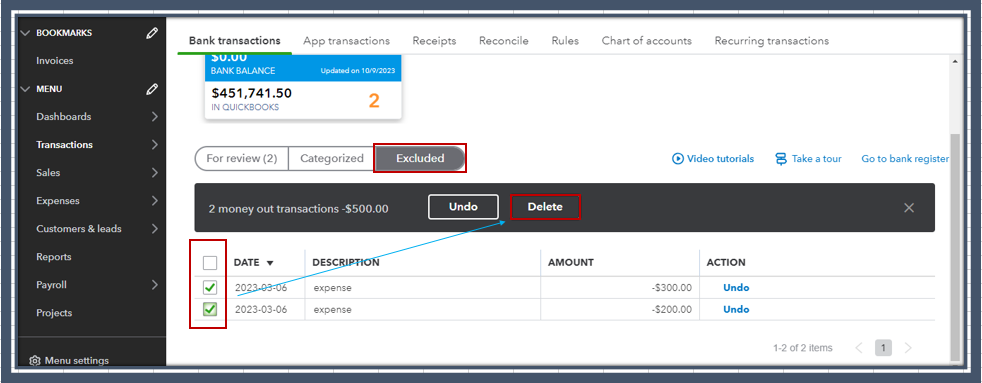Uncheck the -$300.00 expense row checkbox
Viewport: 982px width, 383px height.
coord(210,288)
